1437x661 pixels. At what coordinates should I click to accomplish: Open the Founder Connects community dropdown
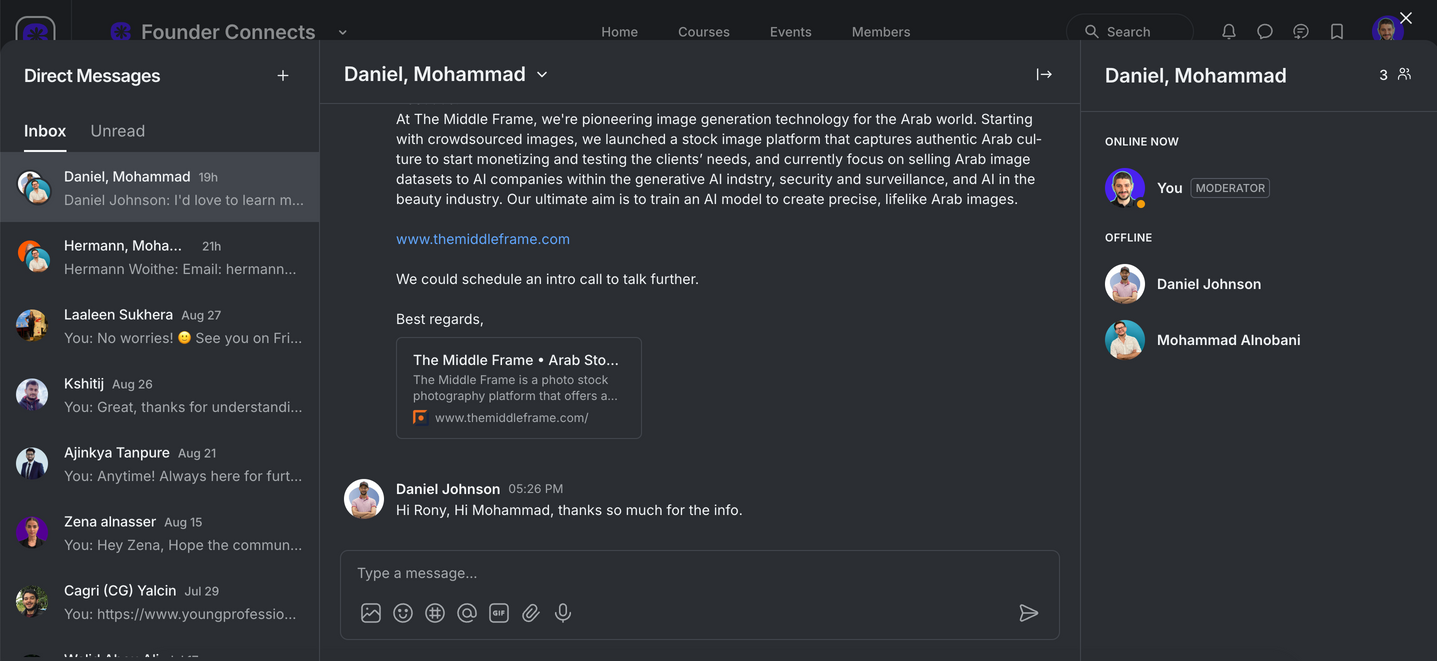(342, 32)
